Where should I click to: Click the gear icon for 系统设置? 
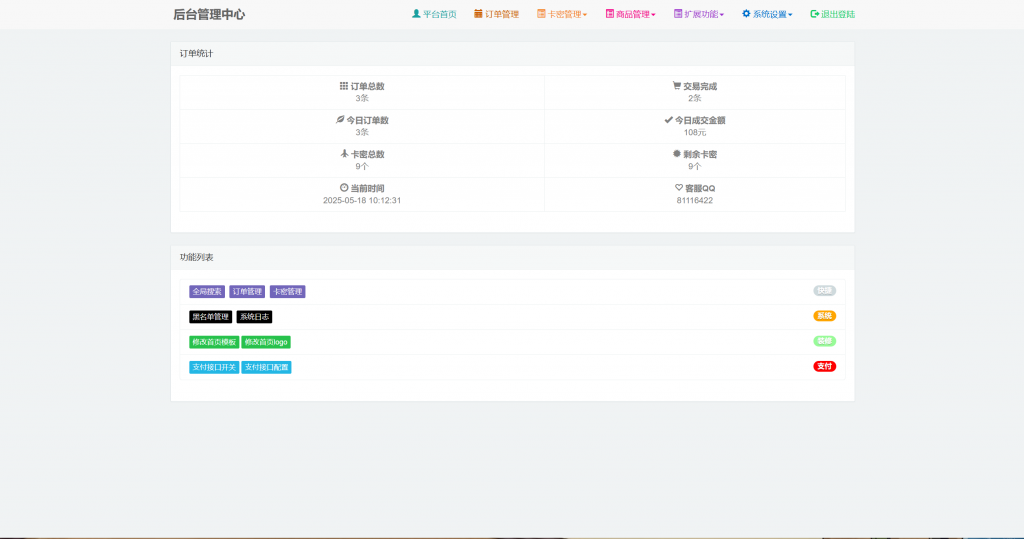coord(746,14)
